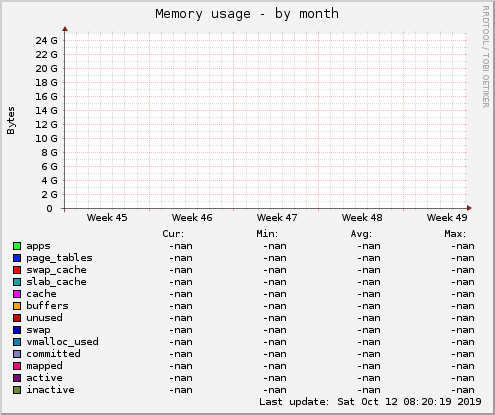Click the 'buffers' legend label
Screen dimensions: 495x415
point(47,306)
